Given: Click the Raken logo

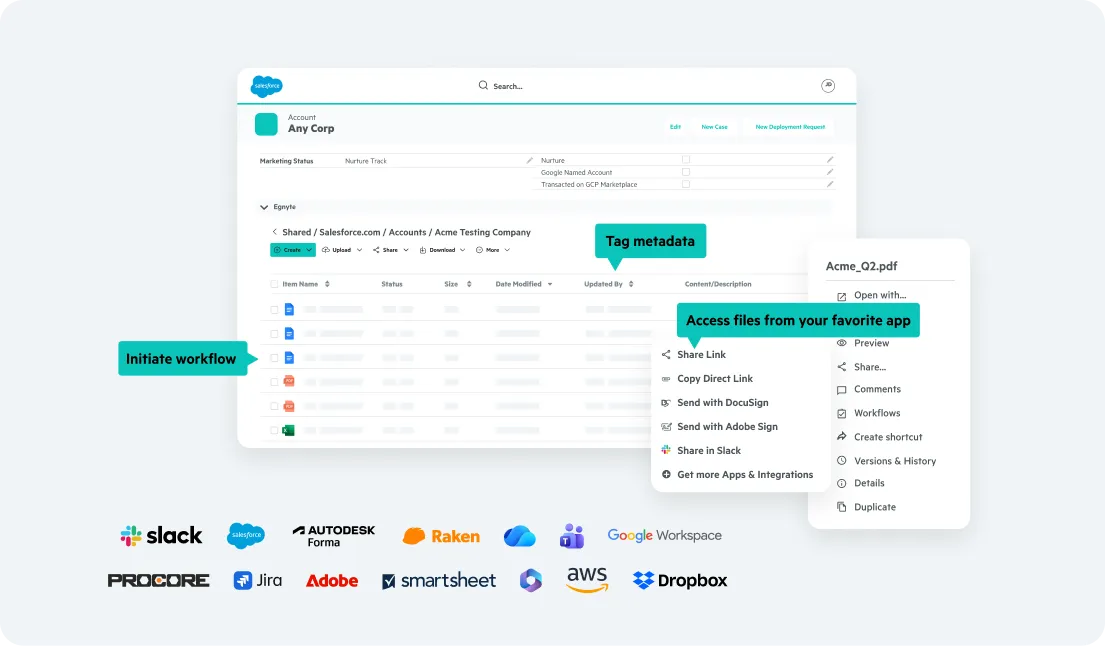Looking at the screenshot, I should pos(441,536).
